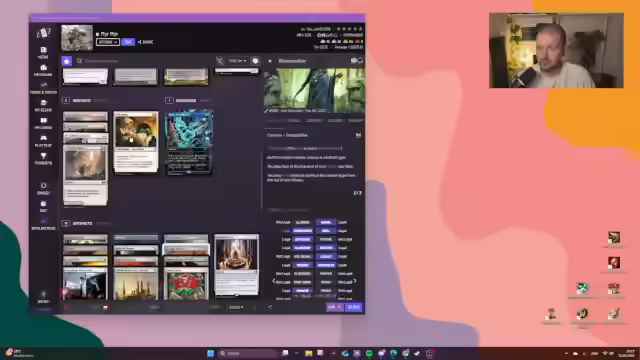Open the Playtest gamepad icon in sidebar

point(43,140)
